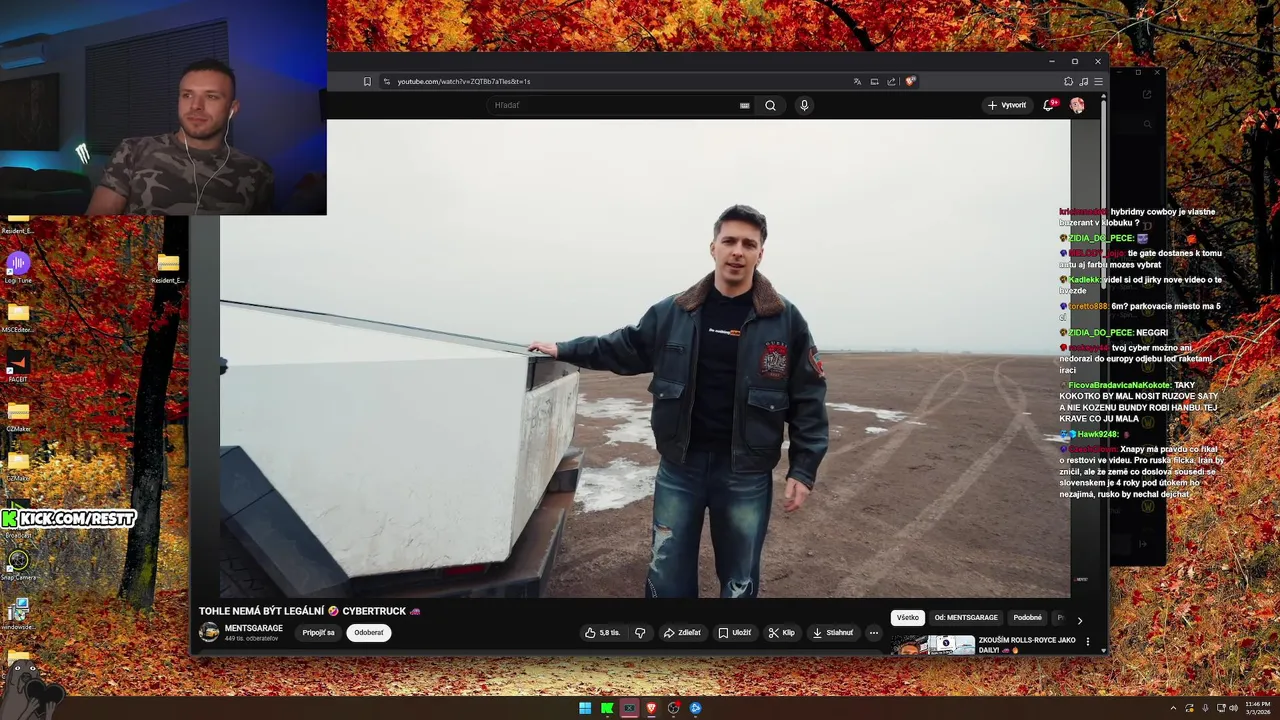Select the 'Podobné' filter chip

pyautogui.click(x=1027, y=618)
